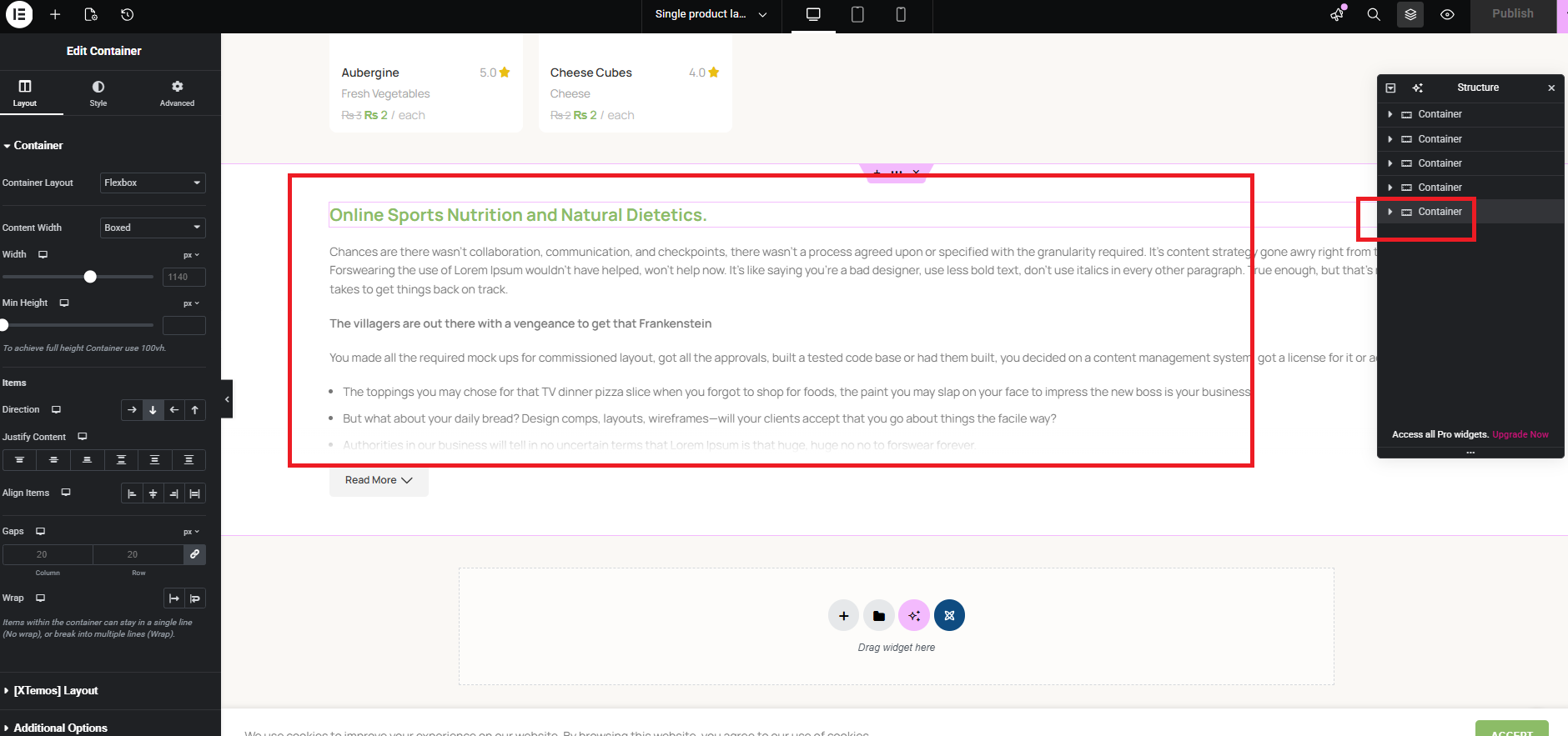Switch to the Advanced tab
The width and height of the screenshot is (1568, 736).
pyautogui.click(x=177, y=93)
